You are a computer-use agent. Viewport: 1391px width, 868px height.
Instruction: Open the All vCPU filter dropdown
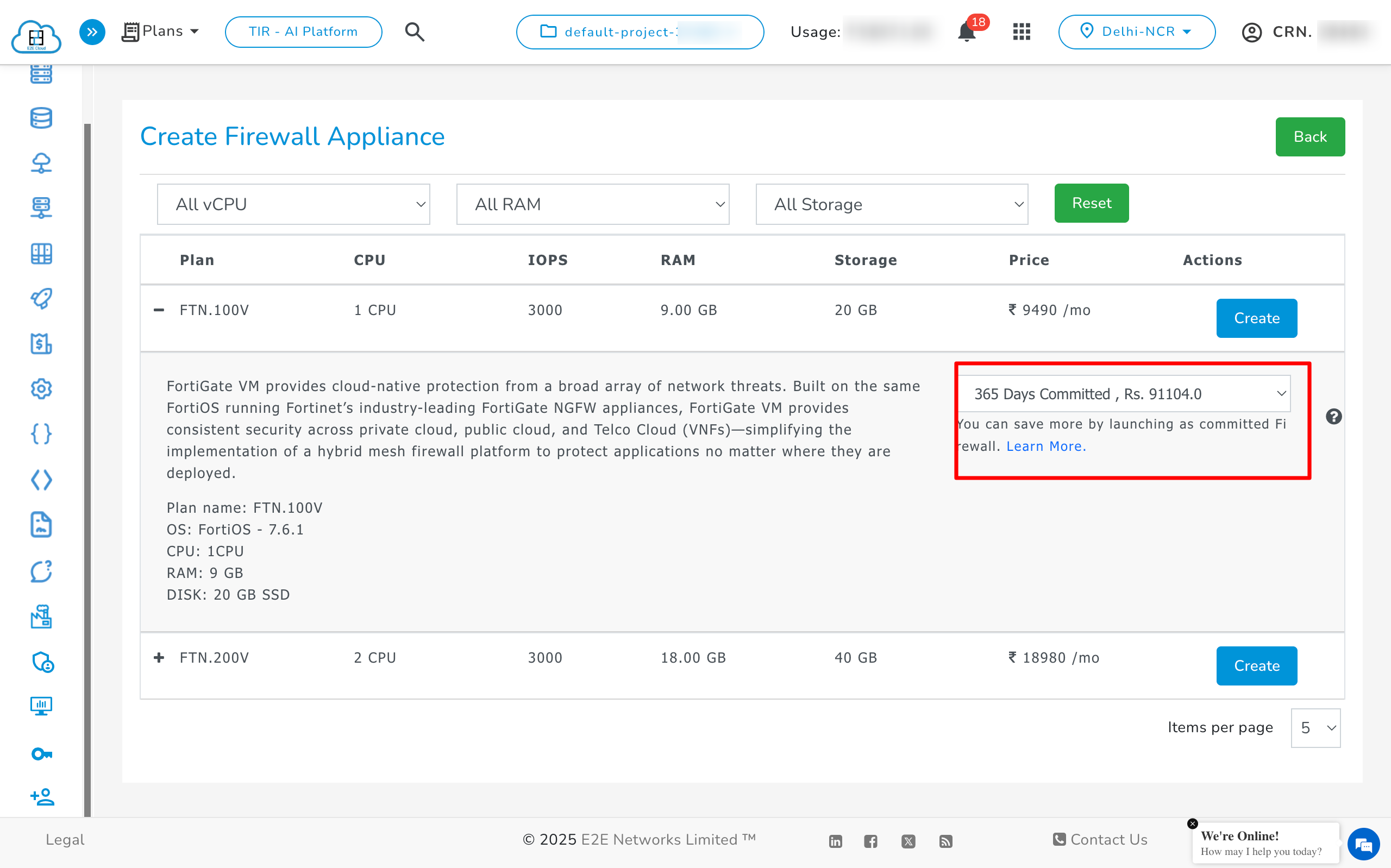[x=293, y=204]
